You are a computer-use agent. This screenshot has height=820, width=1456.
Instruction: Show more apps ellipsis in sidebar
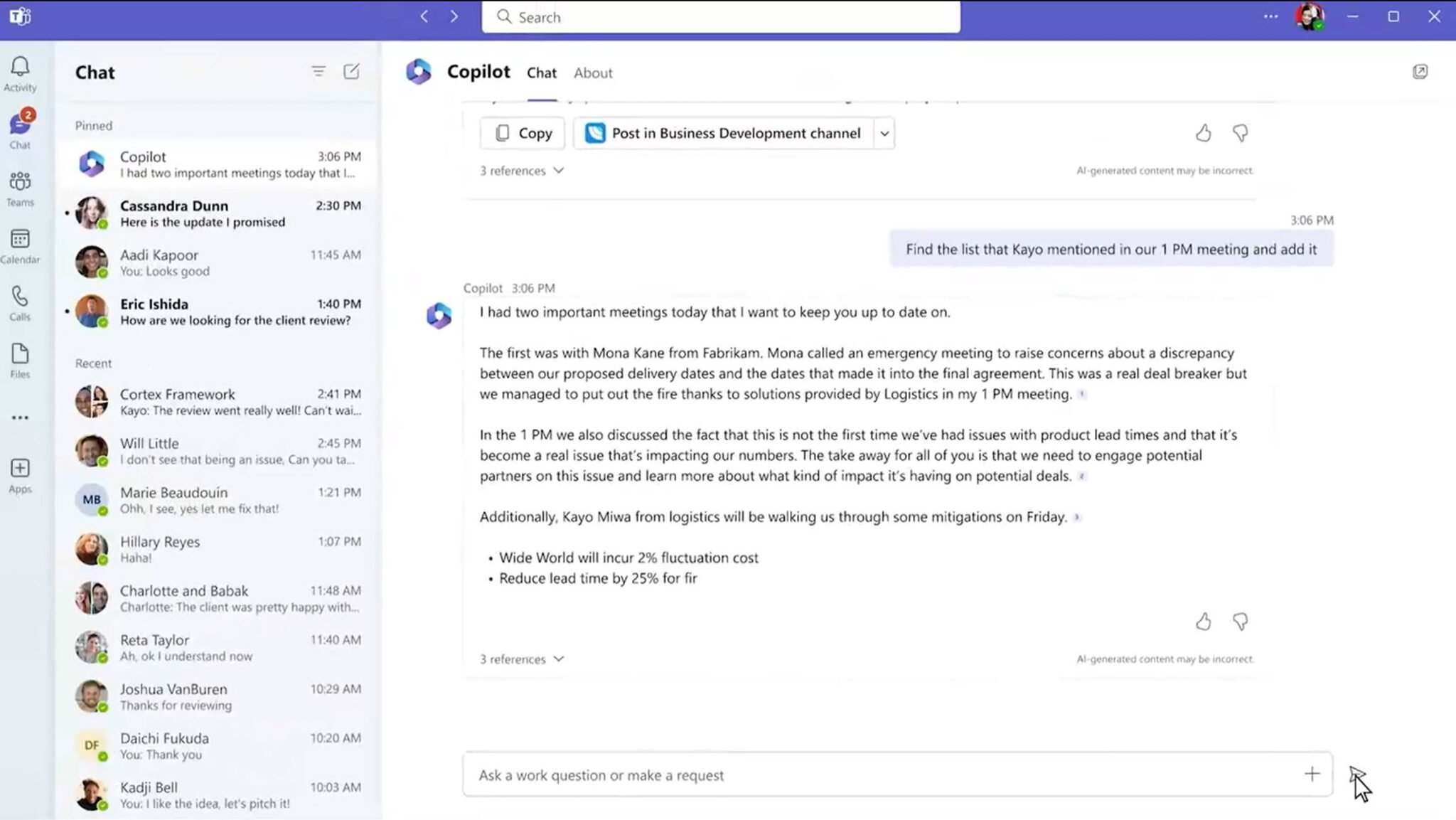click(20, 417)
